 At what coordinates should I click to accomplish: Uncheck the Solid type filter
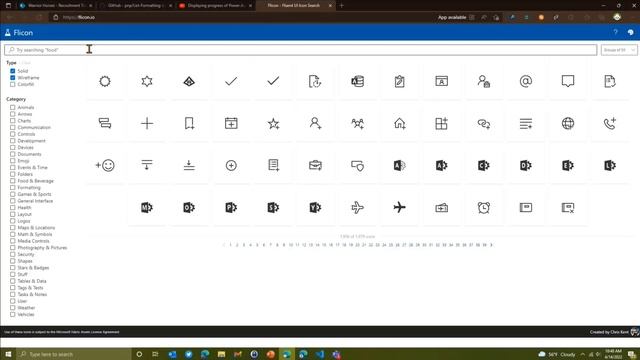point(13,71)
